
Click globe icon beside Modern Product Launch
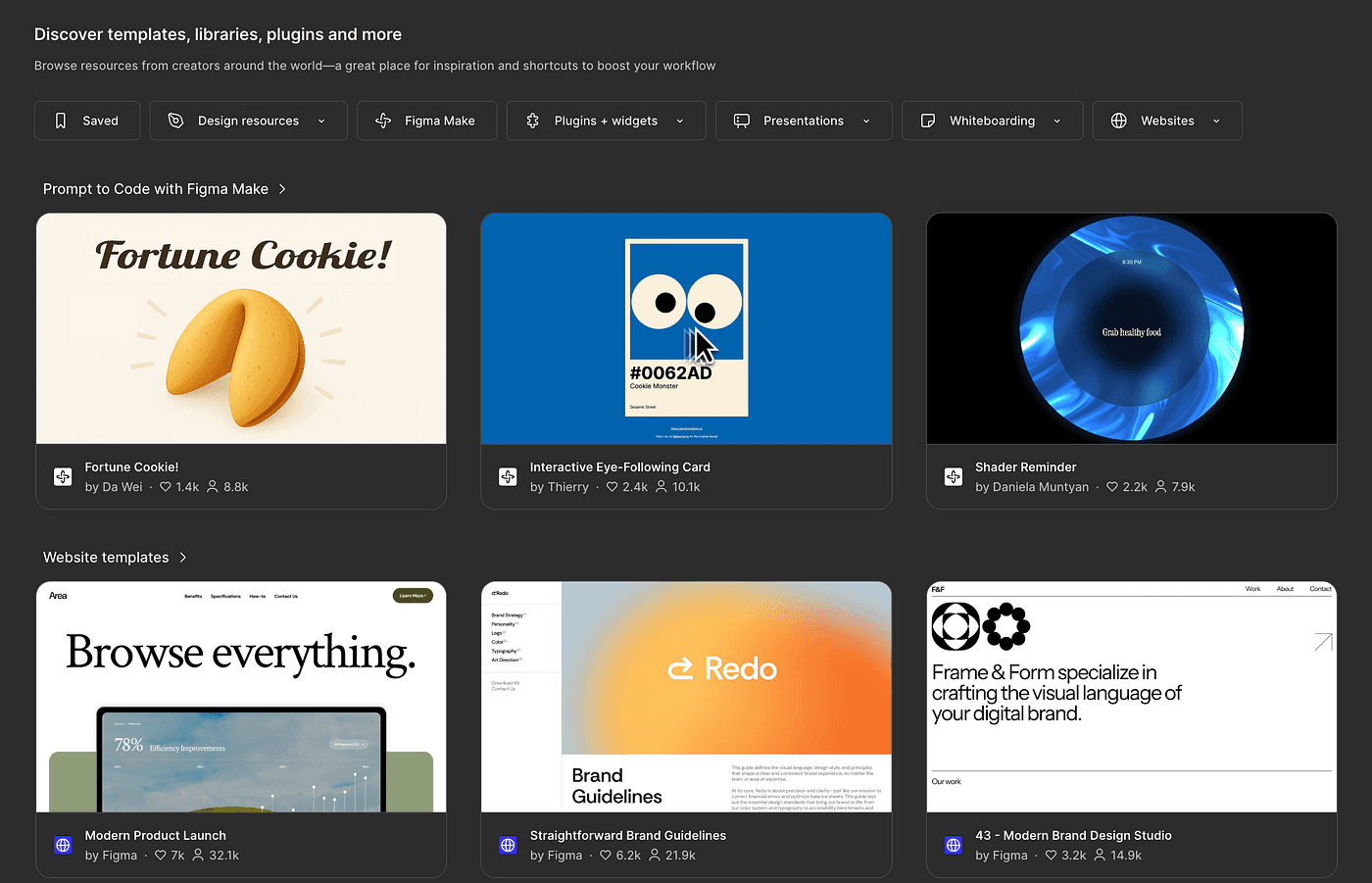click(63, 845)
